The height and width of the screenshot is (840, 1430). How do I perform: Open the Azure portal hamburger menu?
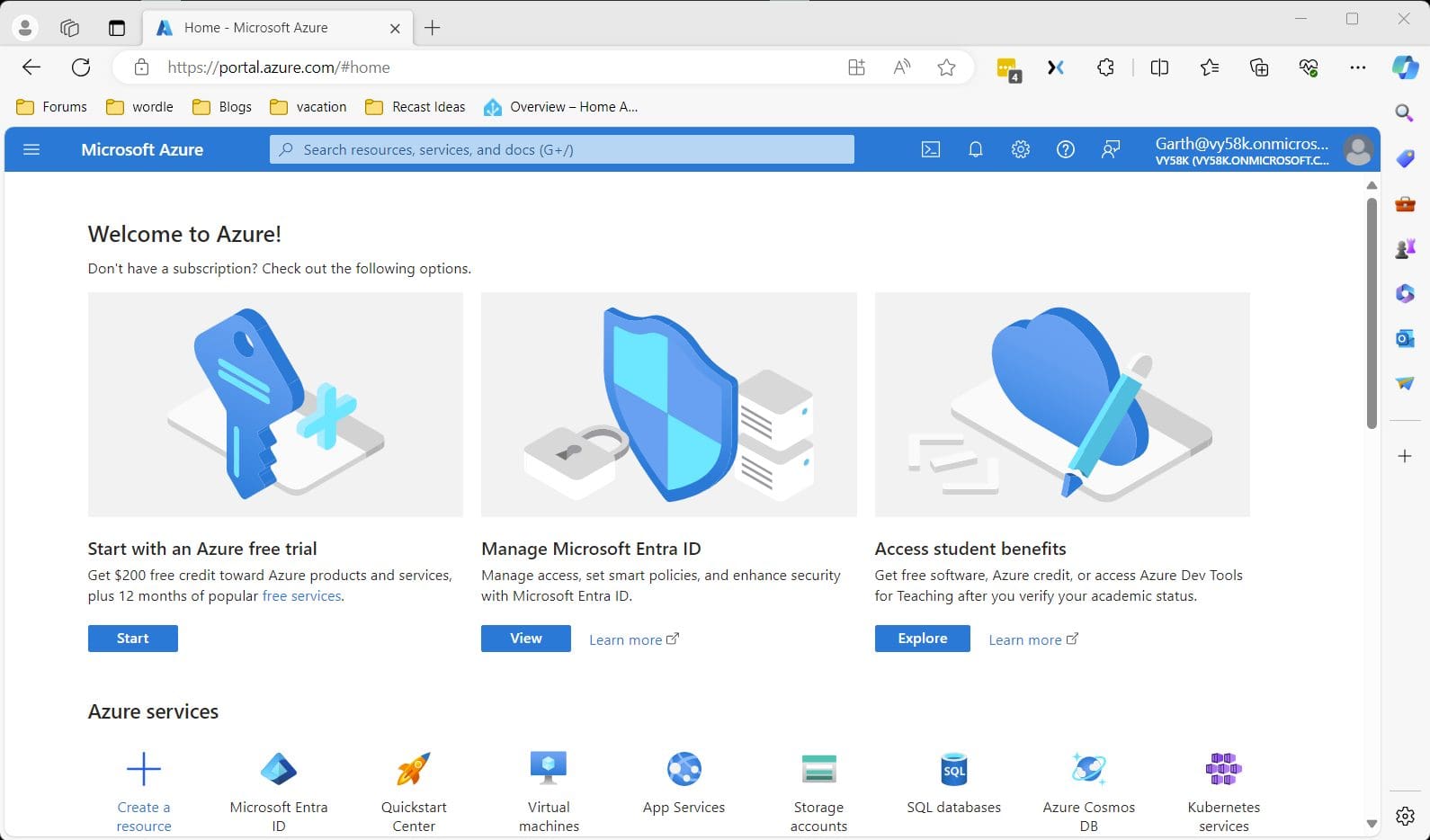[x=31, y=149]
